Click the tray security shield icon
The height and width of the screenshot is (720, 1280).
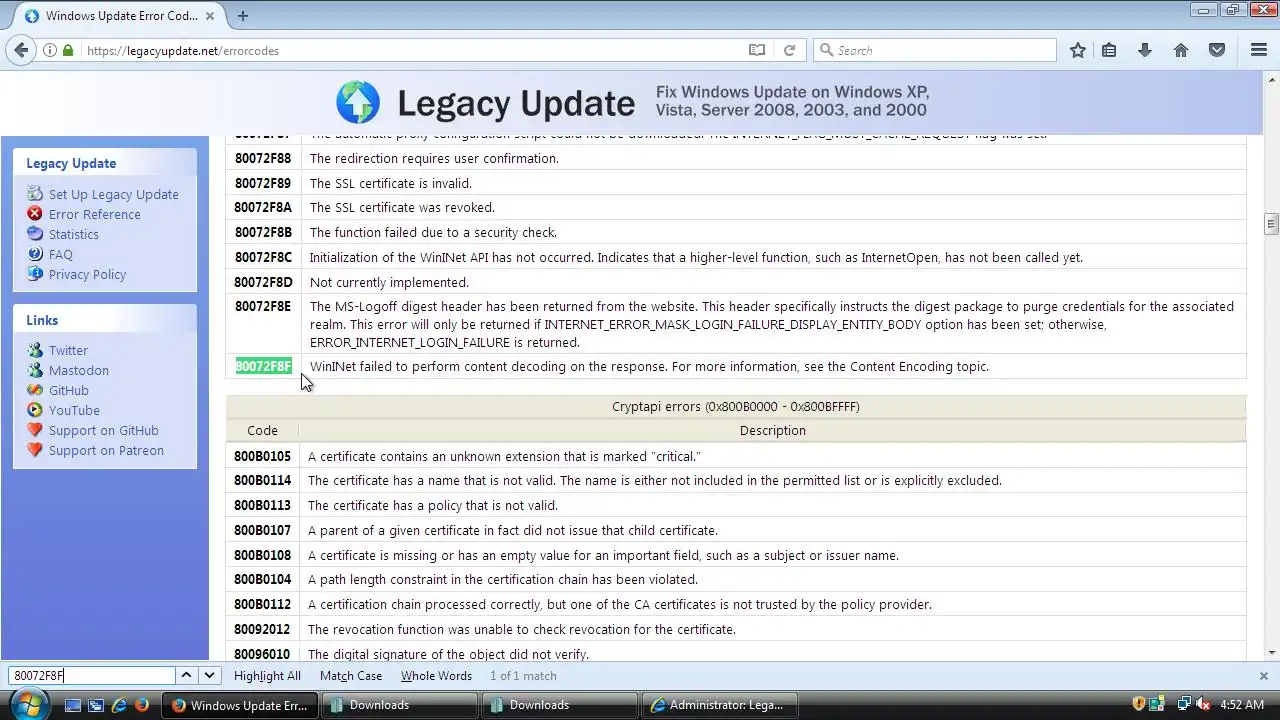tap(1138, 704)
